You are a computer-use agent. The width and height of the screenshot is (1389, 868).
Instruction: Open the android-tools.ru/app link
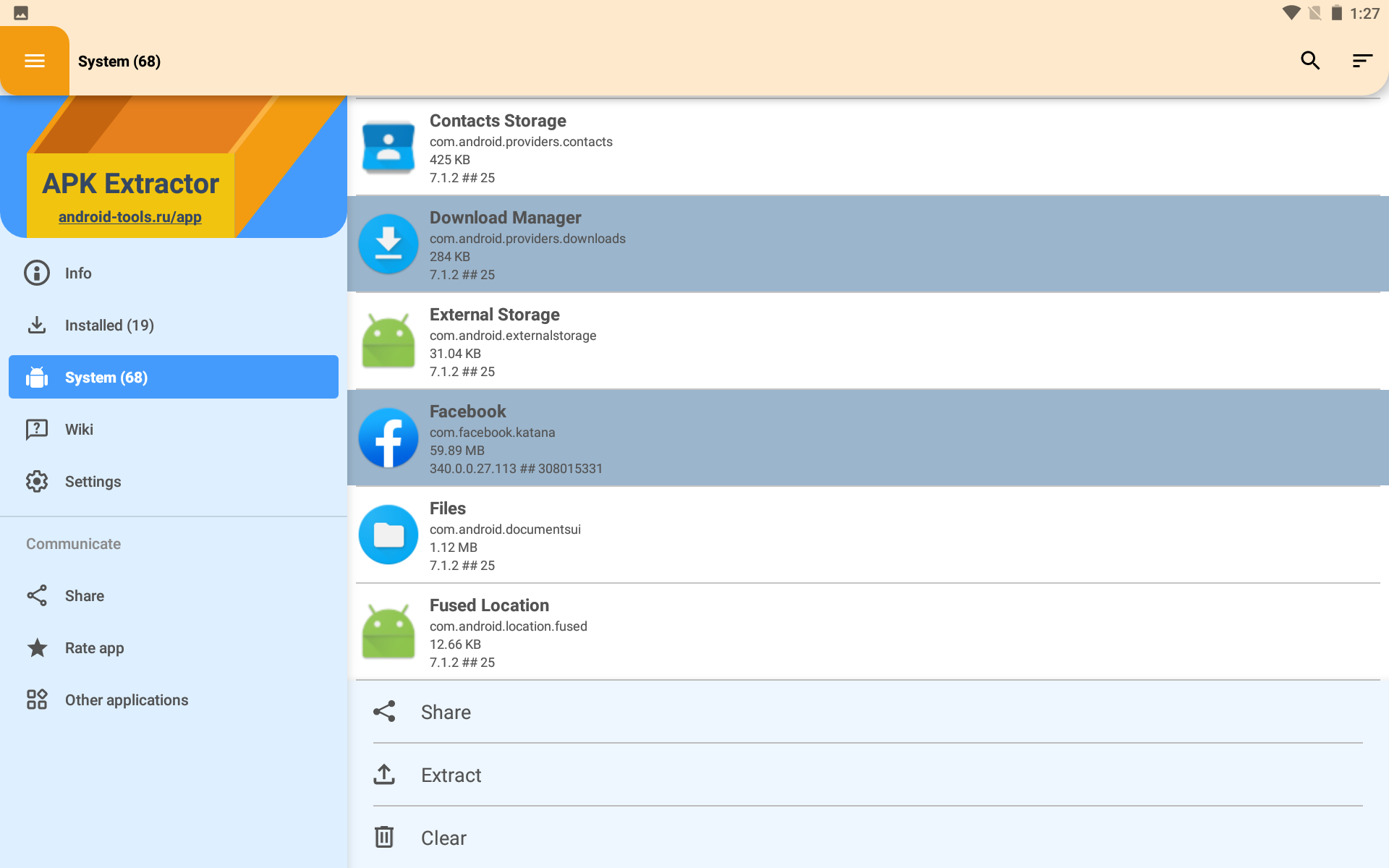(130, 217)
